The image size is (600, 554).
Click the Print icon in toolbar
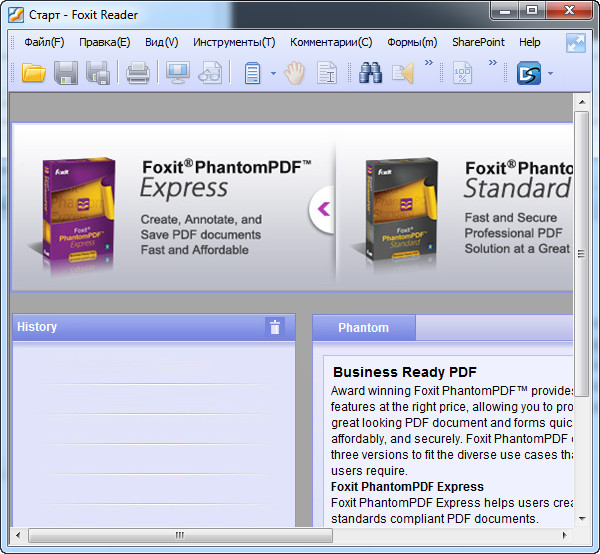[137, 73]
